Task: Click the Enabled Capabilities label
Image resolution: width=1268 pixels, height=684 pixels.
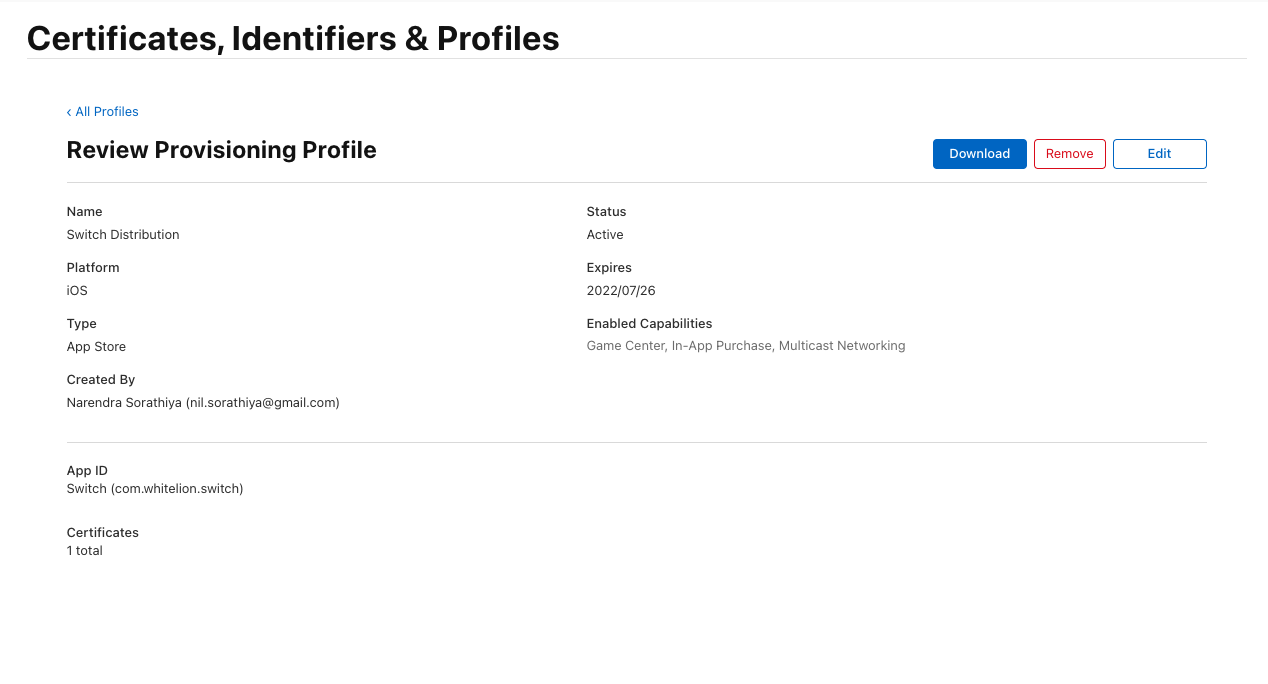Action: pyautogui.click(x=649, y=324)
